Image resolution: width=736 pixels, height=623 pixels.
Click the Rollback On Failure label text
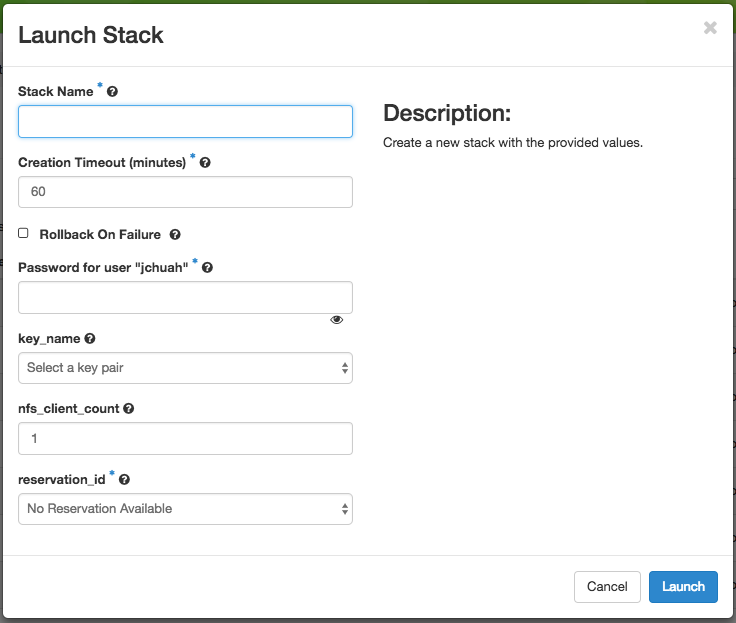click(x=100, y=234)
